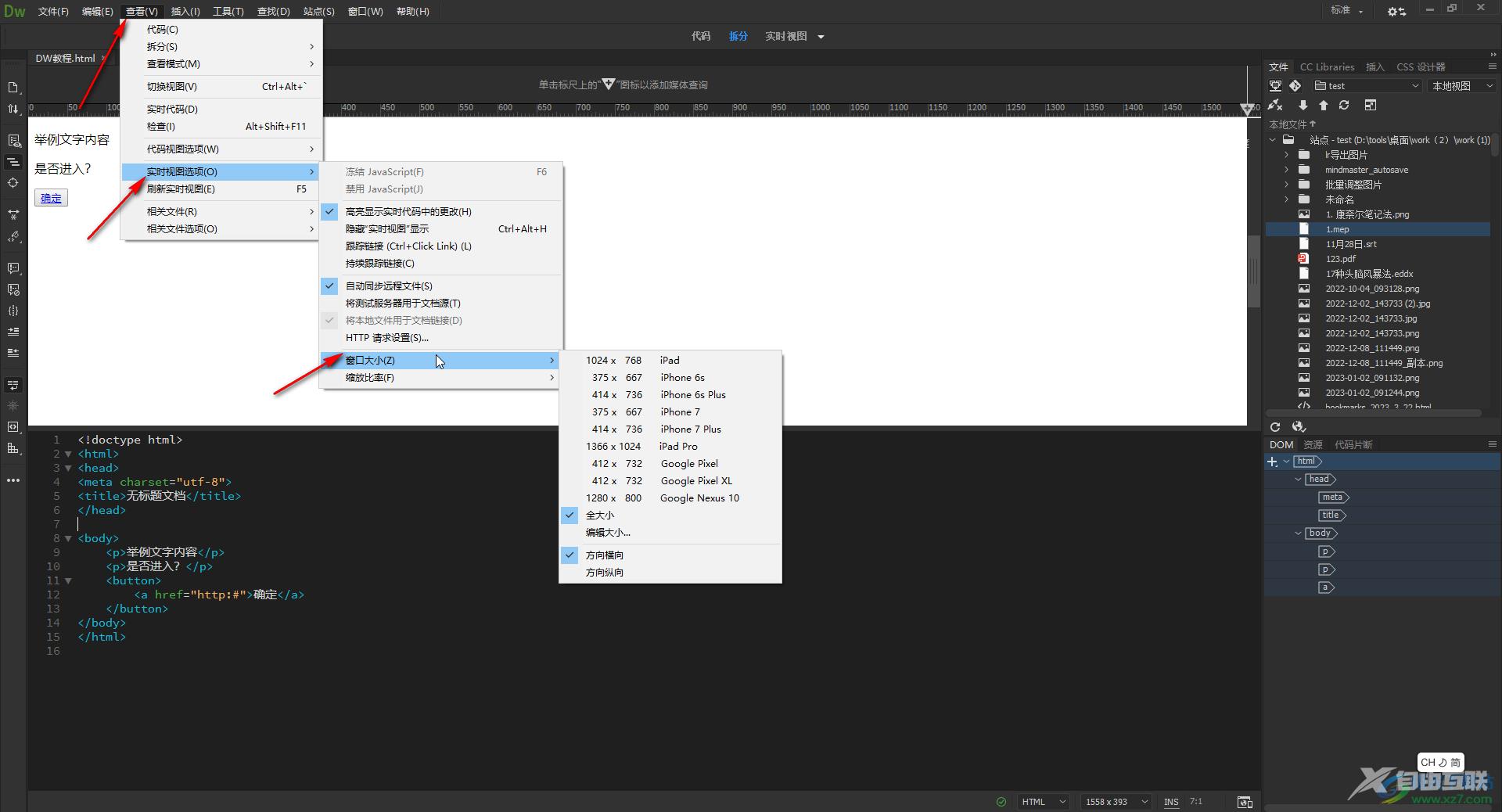
Task: Click the recent snippets icon
Action: tap(13, 427)
